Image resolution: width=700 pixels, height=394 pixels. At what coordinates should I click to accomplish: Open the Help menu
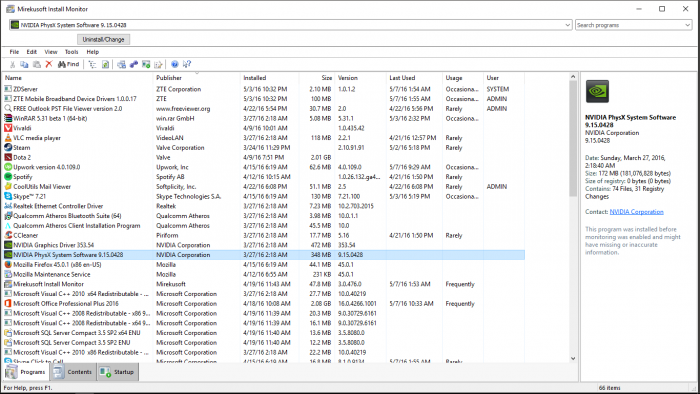tap(92, 52)
